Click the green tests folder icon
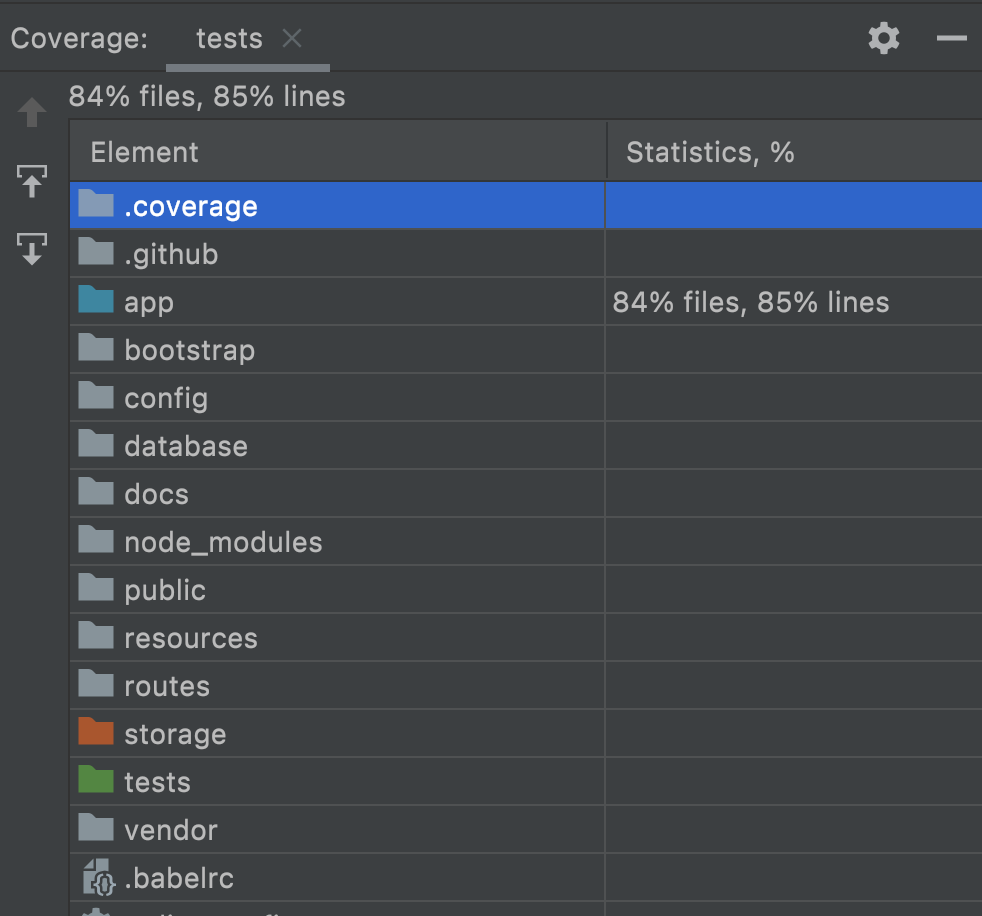This screenshot has height=916, width=982. (96, 781)
